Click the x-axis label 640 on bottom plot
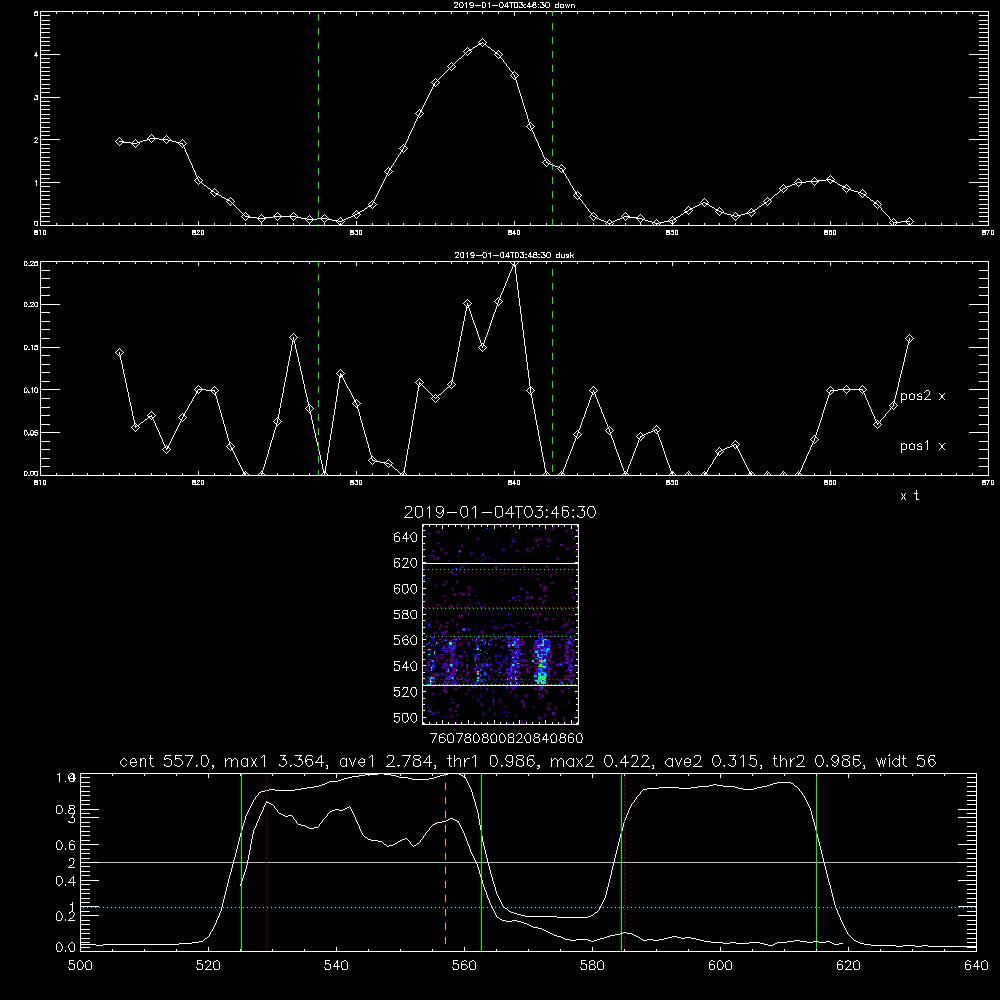 point(976,966)
